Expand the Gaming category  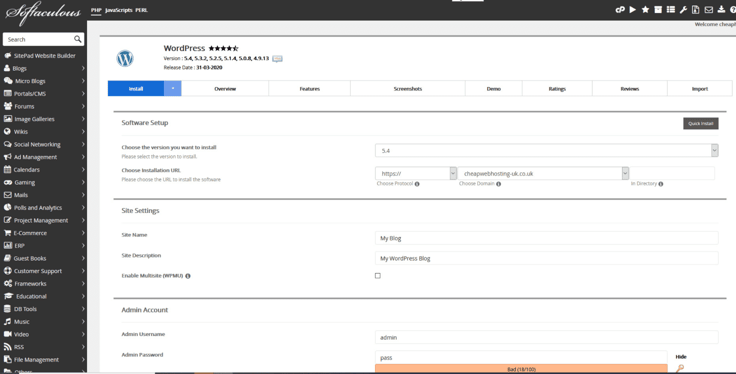point(43,182)
